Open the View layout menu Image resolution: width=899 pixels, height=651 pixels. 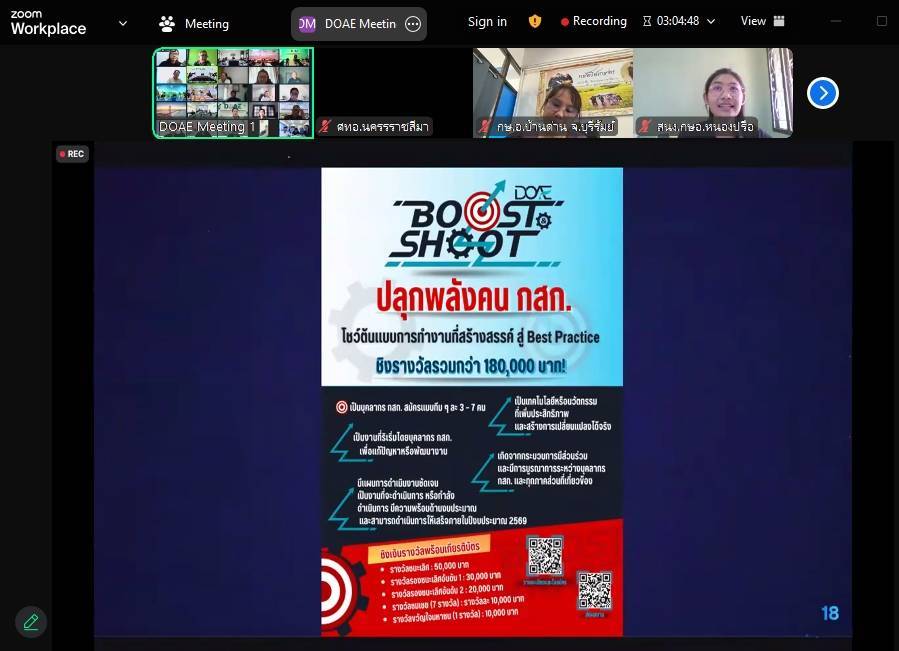[762, 22]
